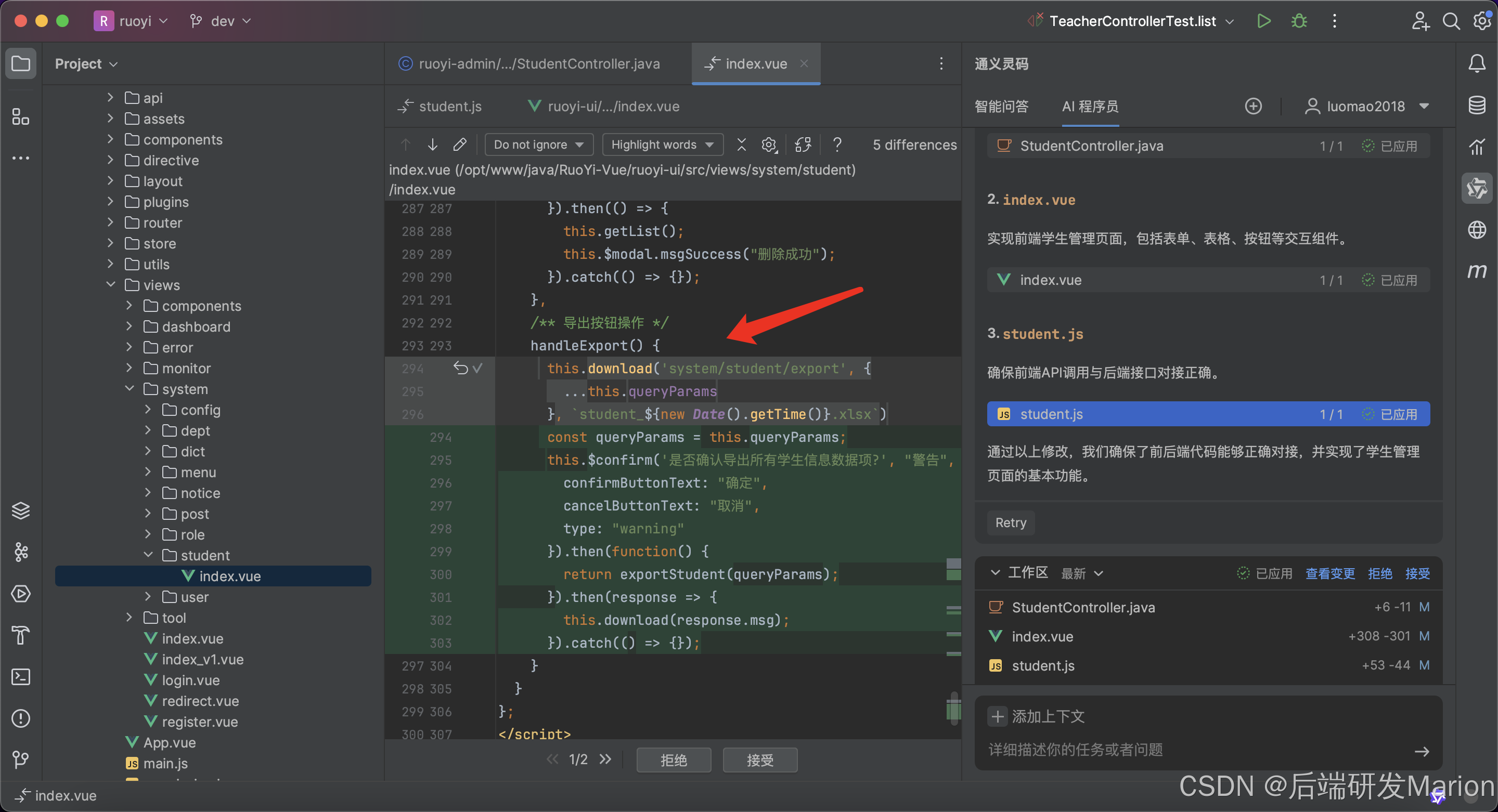The image size is (1498, 812).
Task: Switch to 智能问答 tab
Action: coord(1001,107)
